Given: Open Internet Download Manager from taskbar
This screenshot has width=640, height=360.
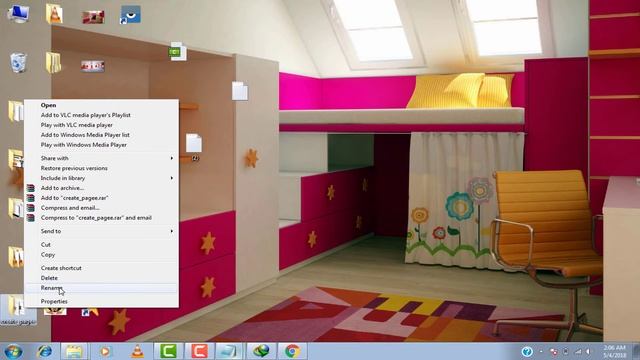Looking at the screenshot, I should coord(261,351).
